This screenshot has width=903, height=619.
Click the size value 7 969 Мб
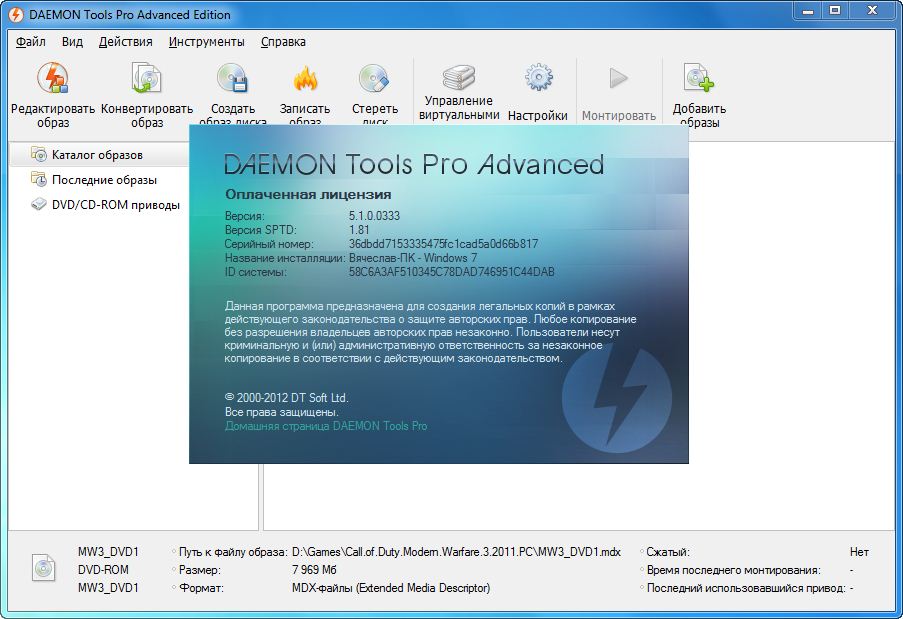coord(314,570)
